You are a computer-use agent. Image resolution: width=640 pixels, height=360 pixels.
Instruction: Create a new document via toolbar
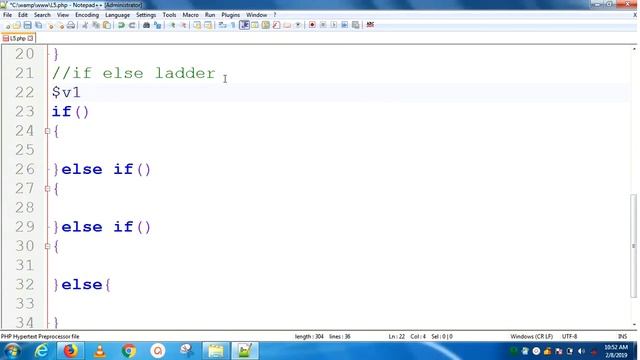7,25
